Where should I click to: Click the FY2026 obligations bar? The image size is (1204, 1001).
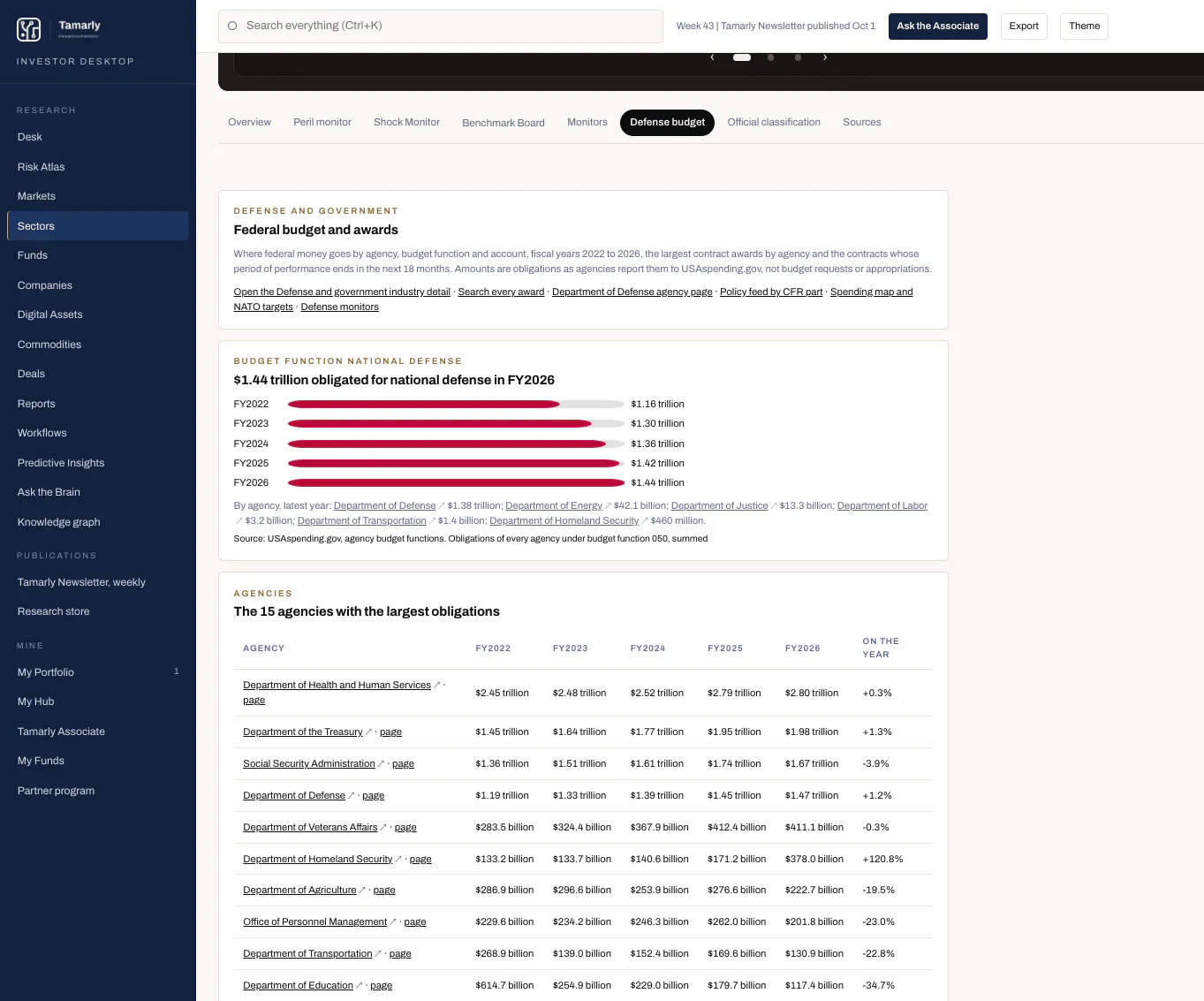[457, 482]
